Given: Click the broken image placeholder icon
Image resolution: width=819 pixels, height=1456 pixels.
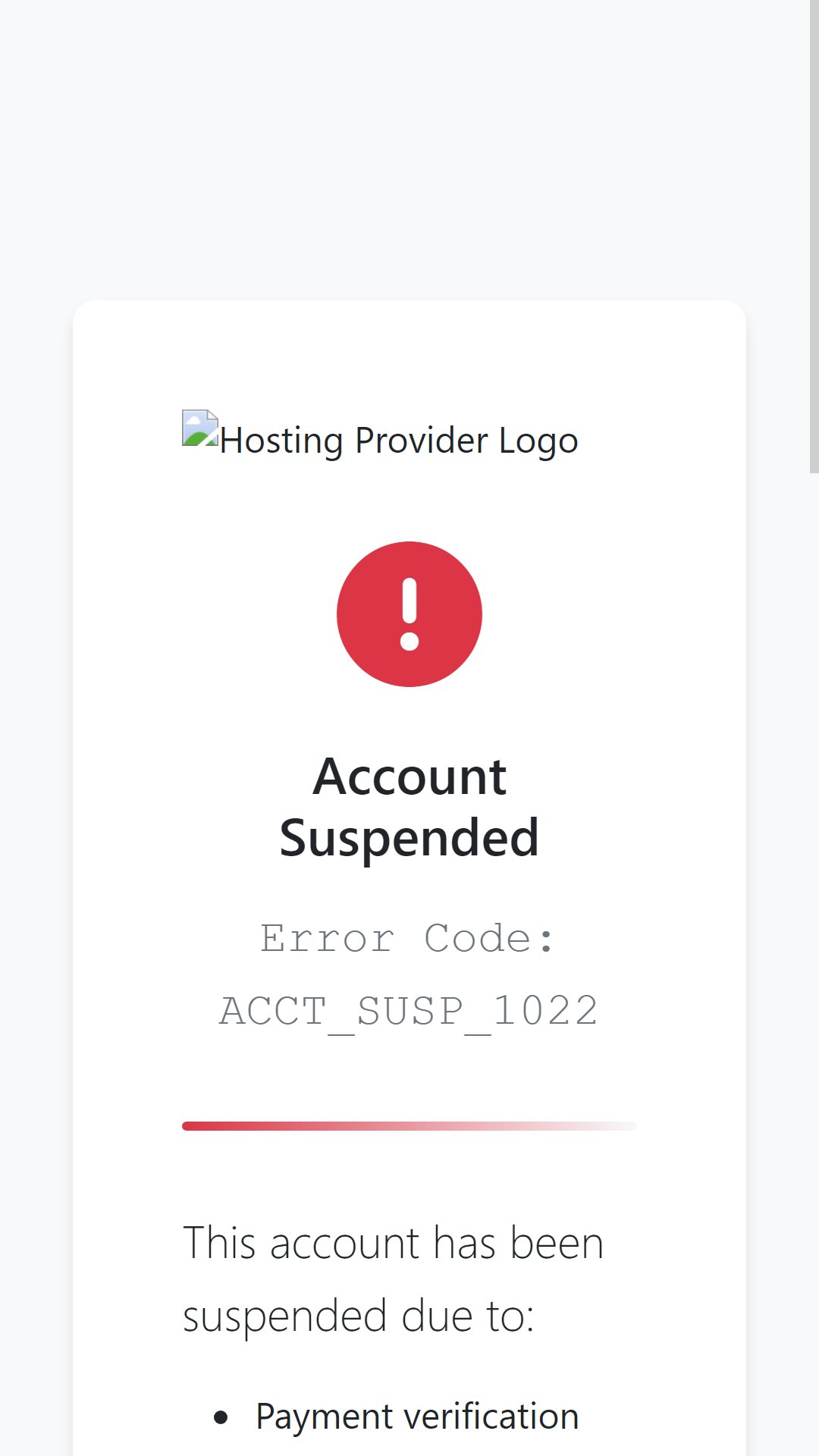Looking at the screenshot, I should 200,428.
